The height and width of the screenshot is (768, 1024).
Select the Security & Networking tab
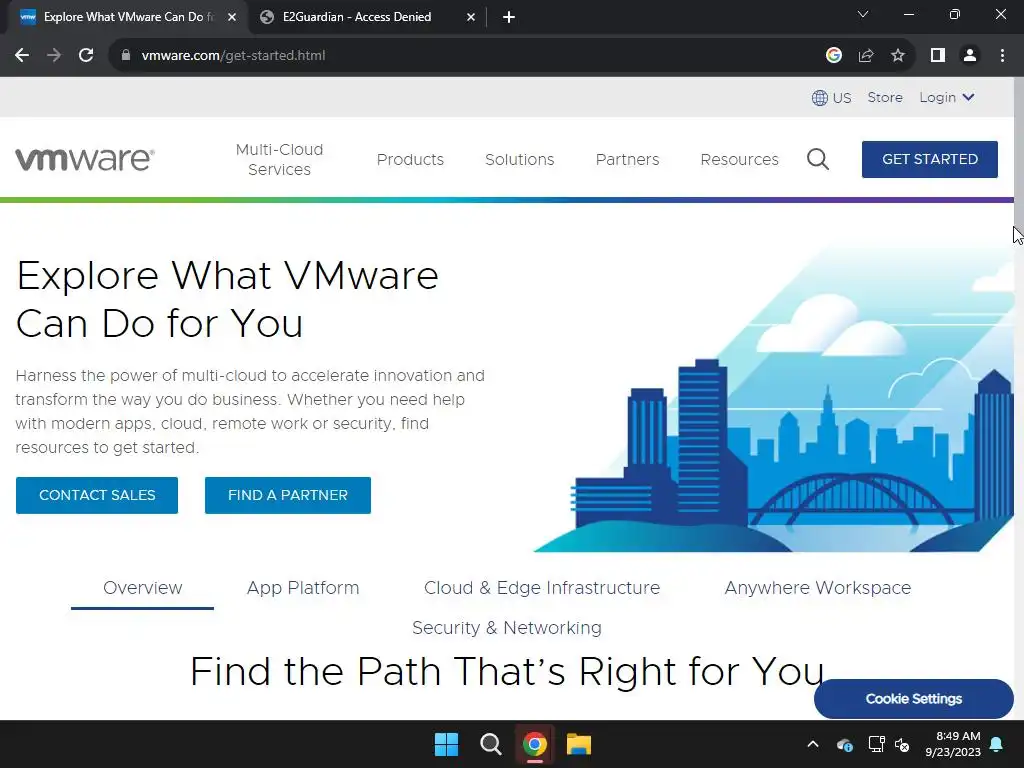point(507,628)
